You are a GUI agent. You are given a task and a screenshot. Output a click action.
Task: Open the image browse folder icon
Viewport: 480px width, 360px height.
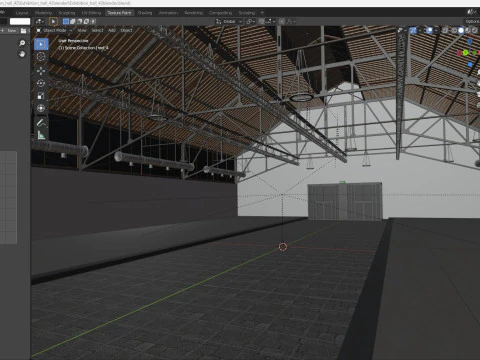(x=23, y=31)
